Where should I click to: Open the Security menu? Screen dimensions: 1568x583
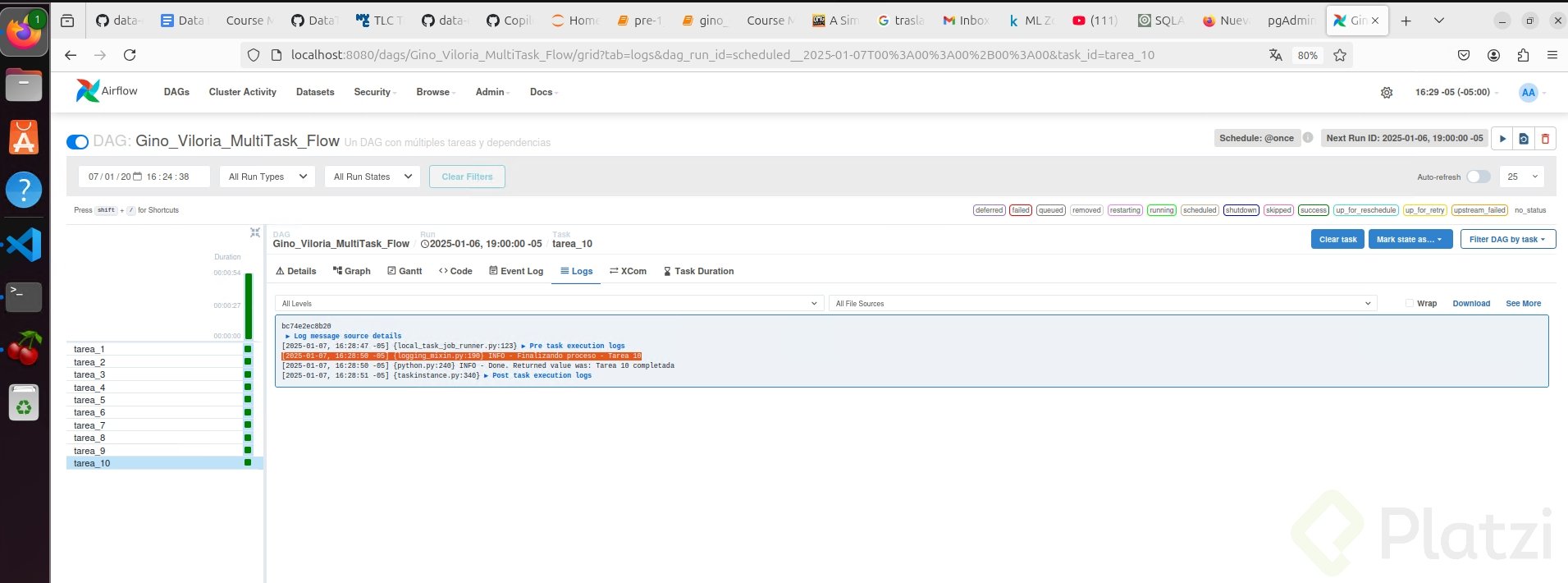point(375,92)
